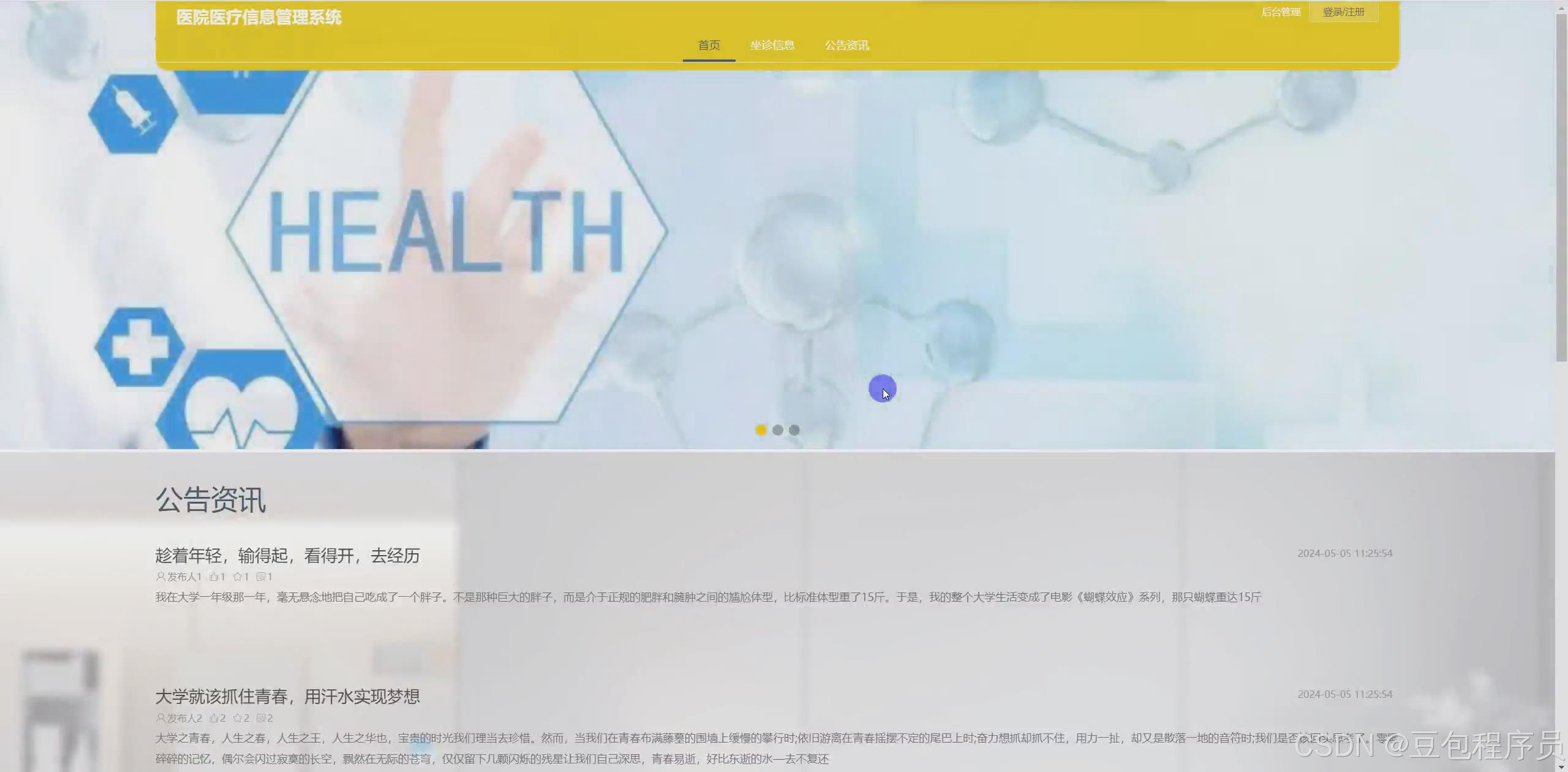Image resolution: width=1568 pixels, height=772 pixels.
Task: Open the 首页 navigation tab
Action: 709,45
